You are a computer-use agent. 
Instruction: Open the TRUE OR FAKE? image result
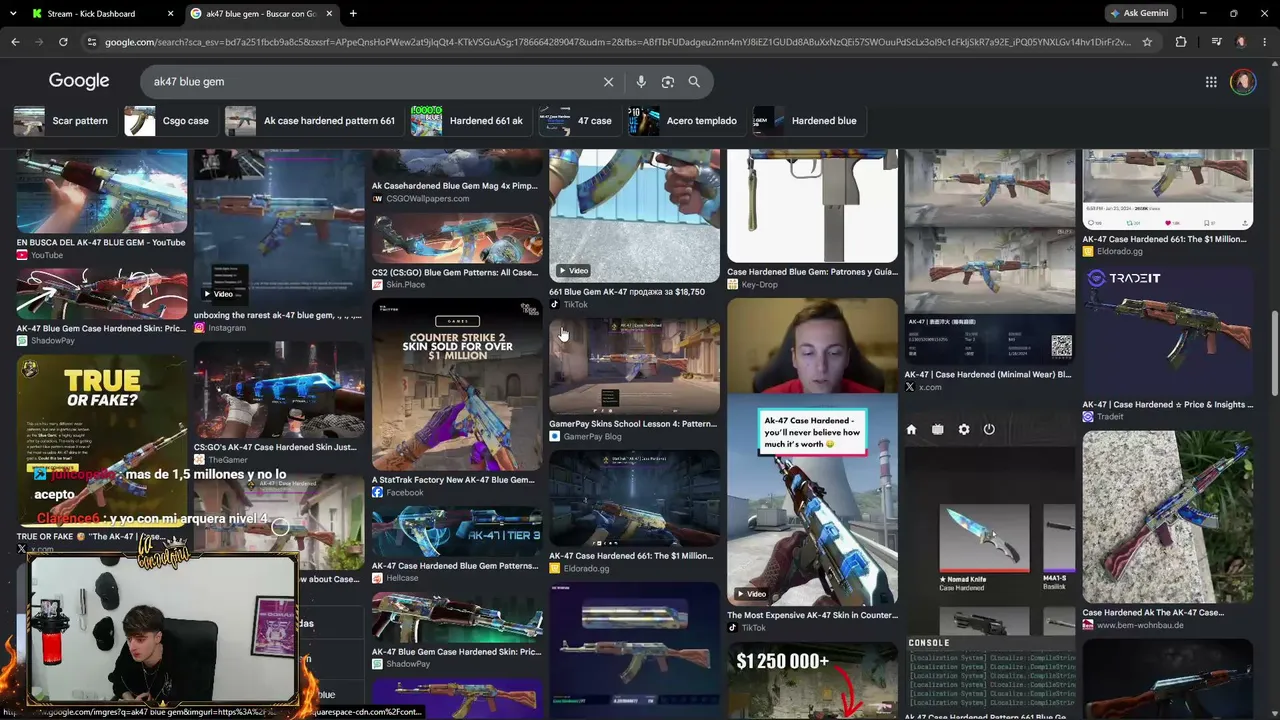pos(102,440)
